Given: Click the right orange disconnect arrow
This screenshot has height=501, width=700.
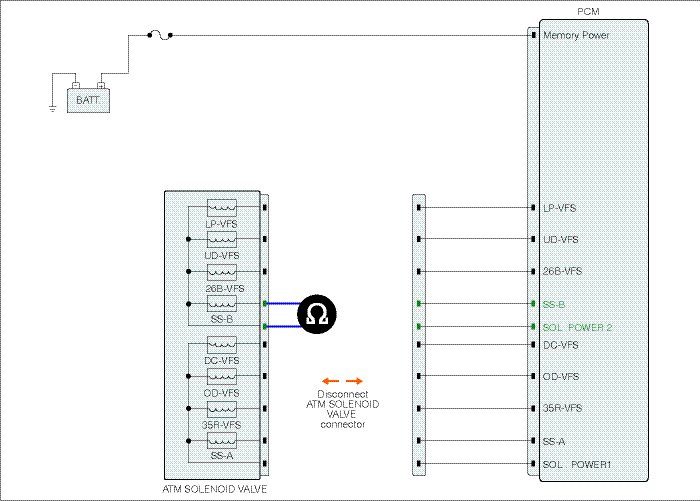Looking at the screenshot, I should pyautogui.click(x=354, y=381).
